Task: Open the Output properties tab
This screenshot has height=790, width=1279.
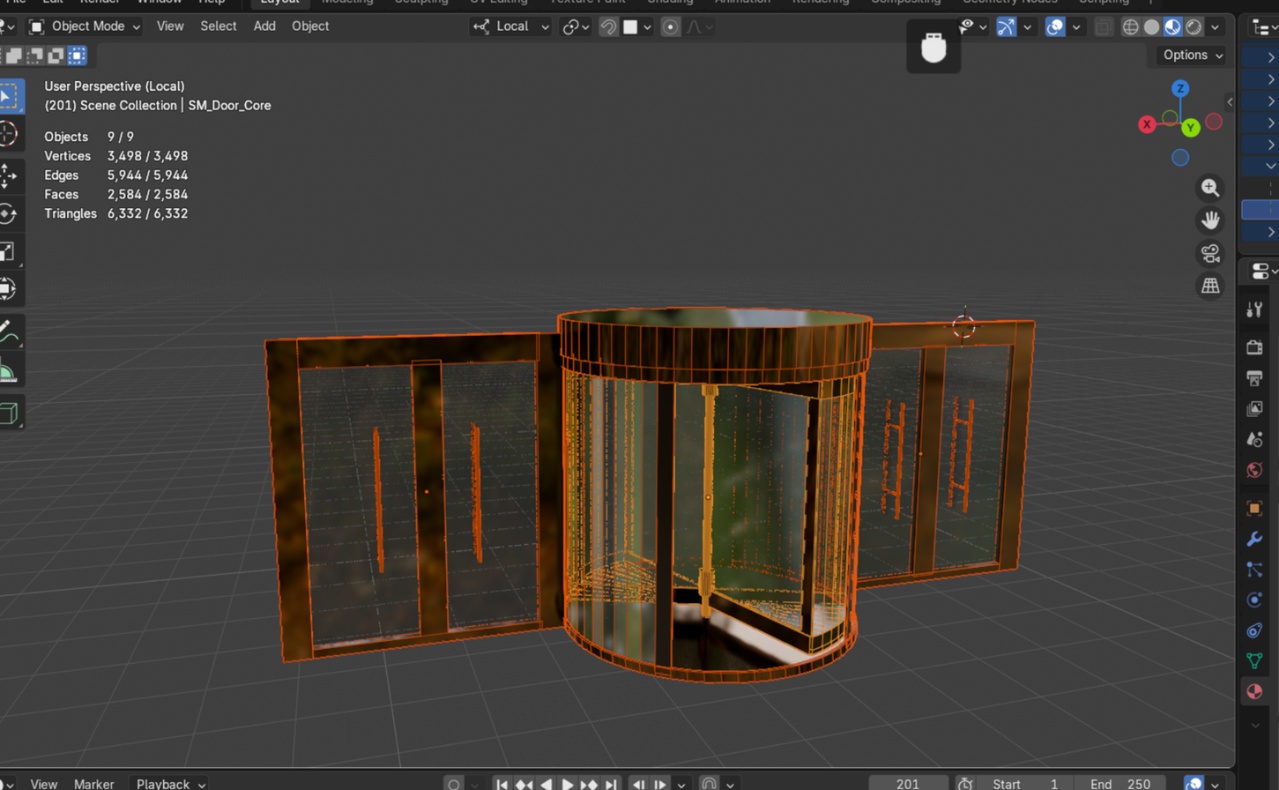Action: (1255, 378)
